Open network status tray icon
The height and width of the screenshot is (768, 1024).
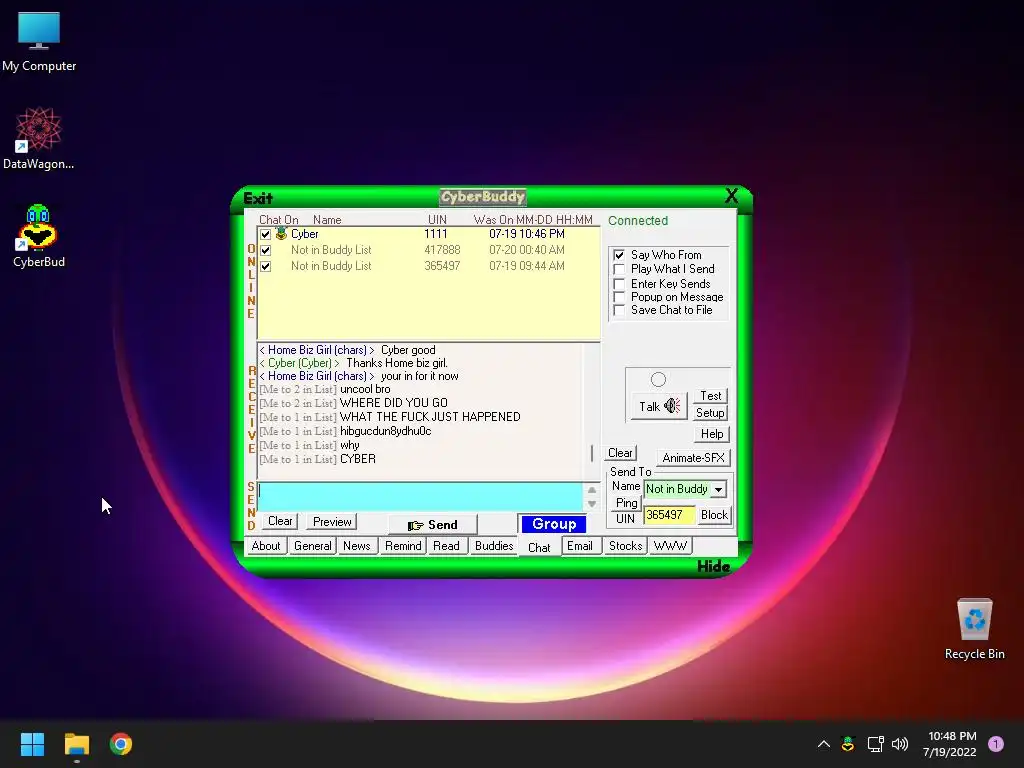[x=875, y=744]
